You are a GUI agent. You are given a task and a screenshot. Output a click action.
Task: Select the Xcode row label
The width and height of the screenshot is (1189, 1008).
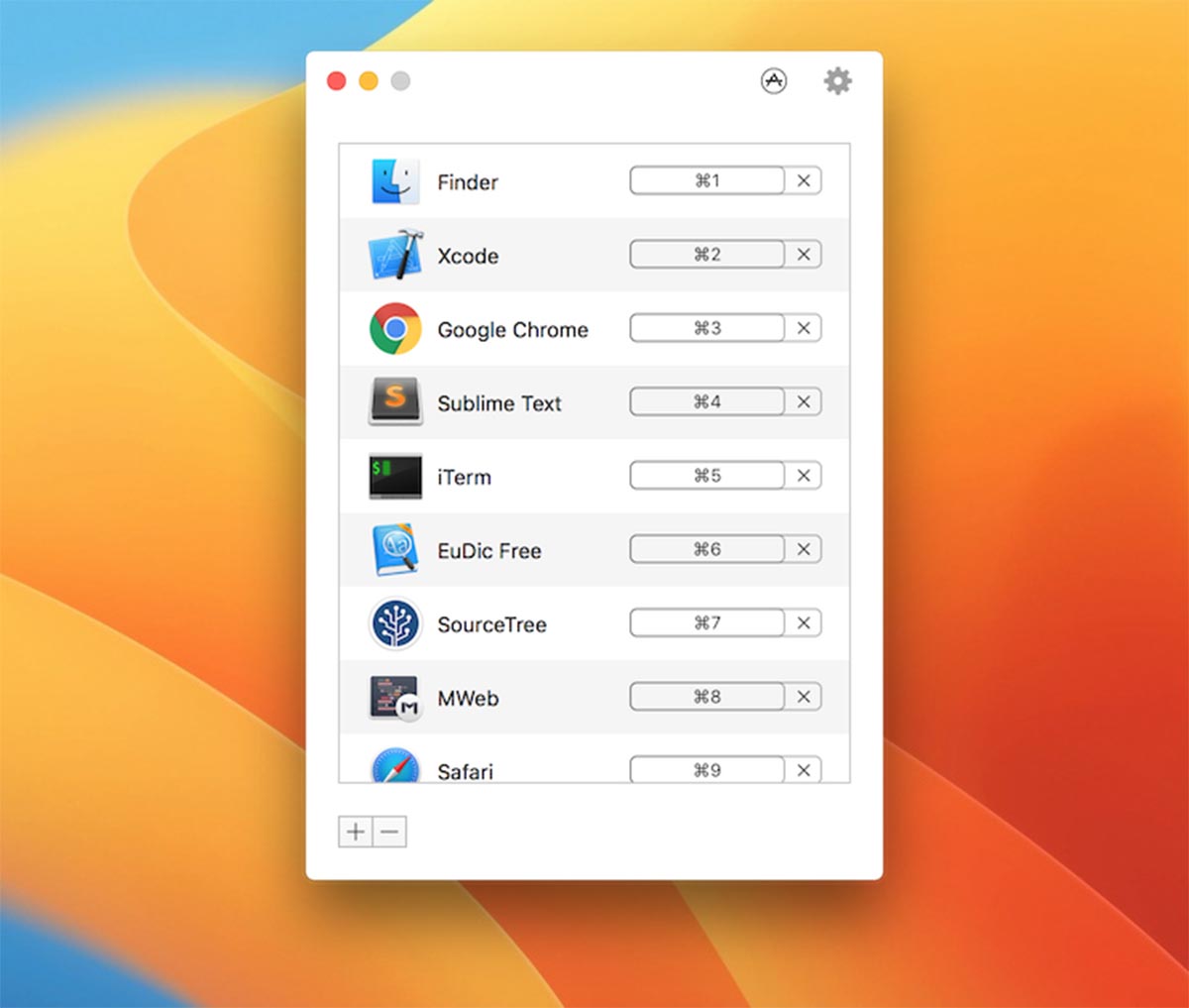click(468, 256)
